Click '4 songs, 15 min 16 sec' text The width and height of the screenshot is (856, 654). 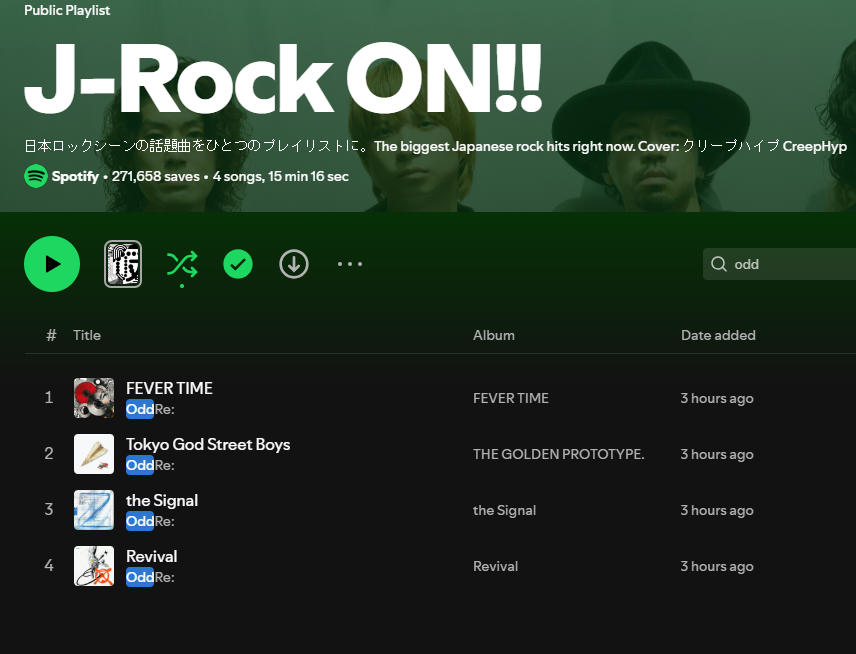(281, 176)
